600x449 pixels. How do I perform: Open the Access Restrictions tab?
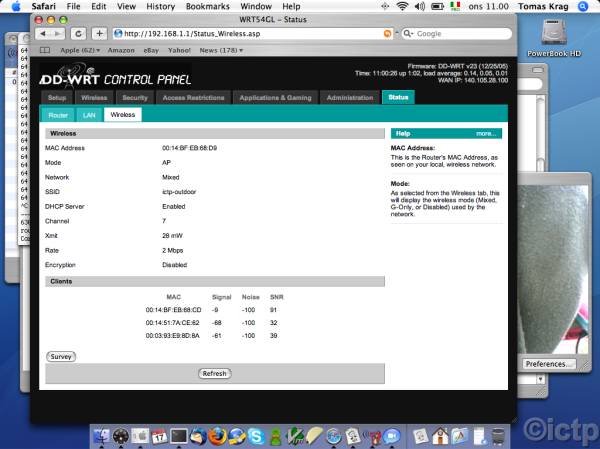[193, 98]
